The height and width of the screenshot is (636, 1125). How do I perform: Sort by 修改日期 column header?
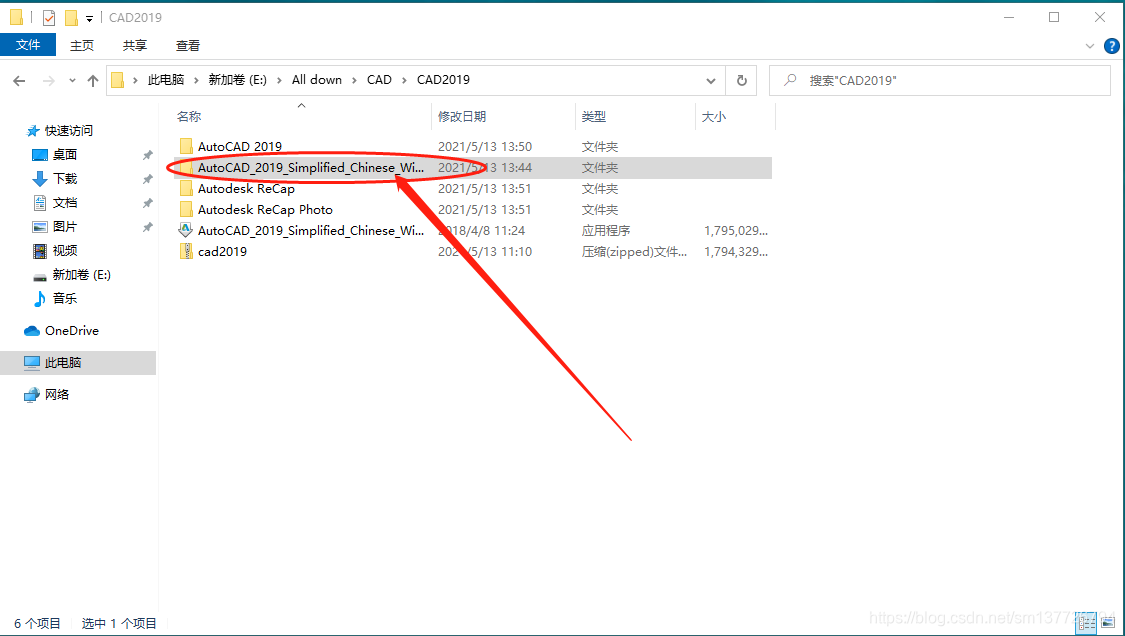click(462, 116)
